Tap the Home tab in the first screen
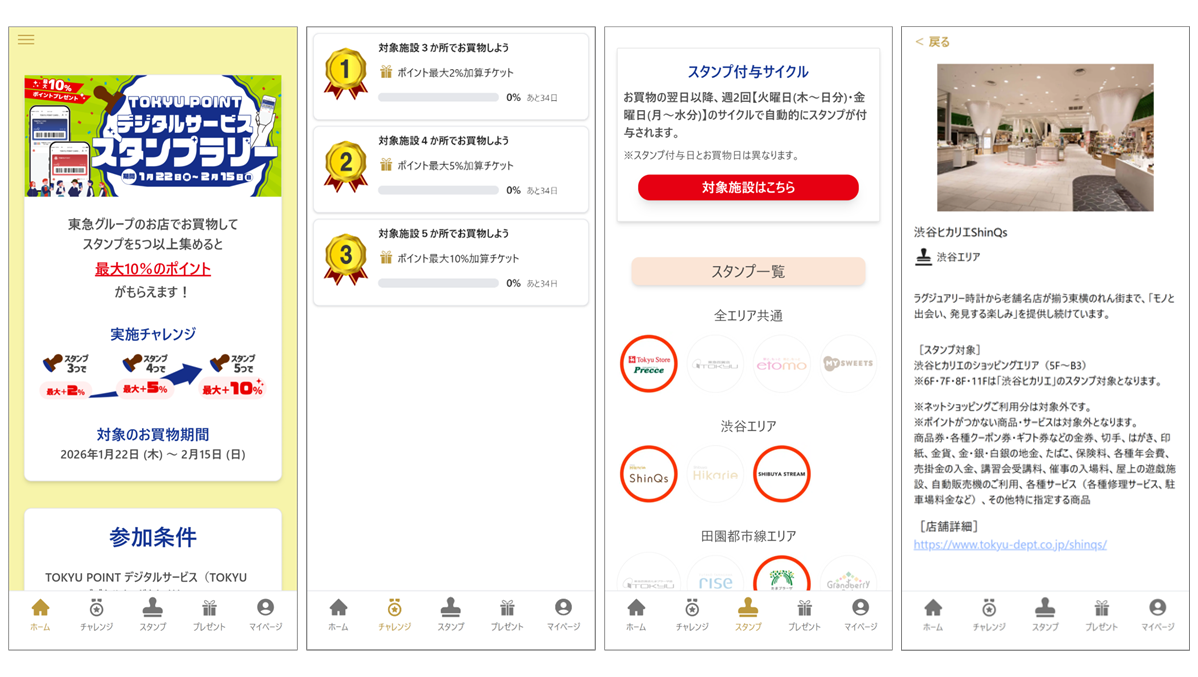Viewport: 1198px width, 677px height. click(40, 614)
